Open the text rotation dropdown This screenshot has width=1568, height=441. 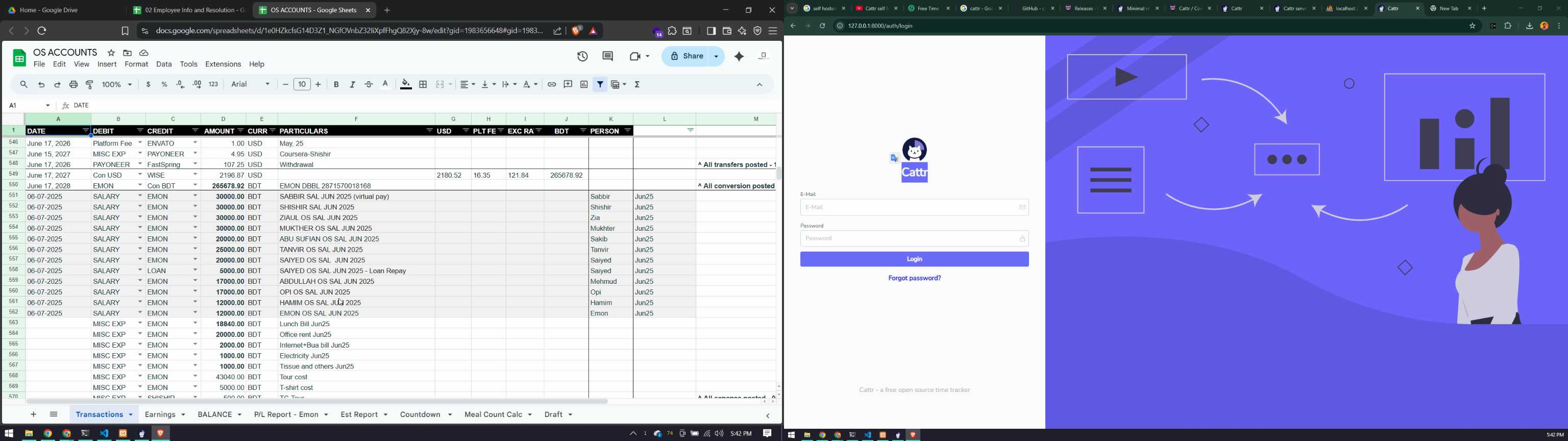pyautogui.click(x=531, y=85)
